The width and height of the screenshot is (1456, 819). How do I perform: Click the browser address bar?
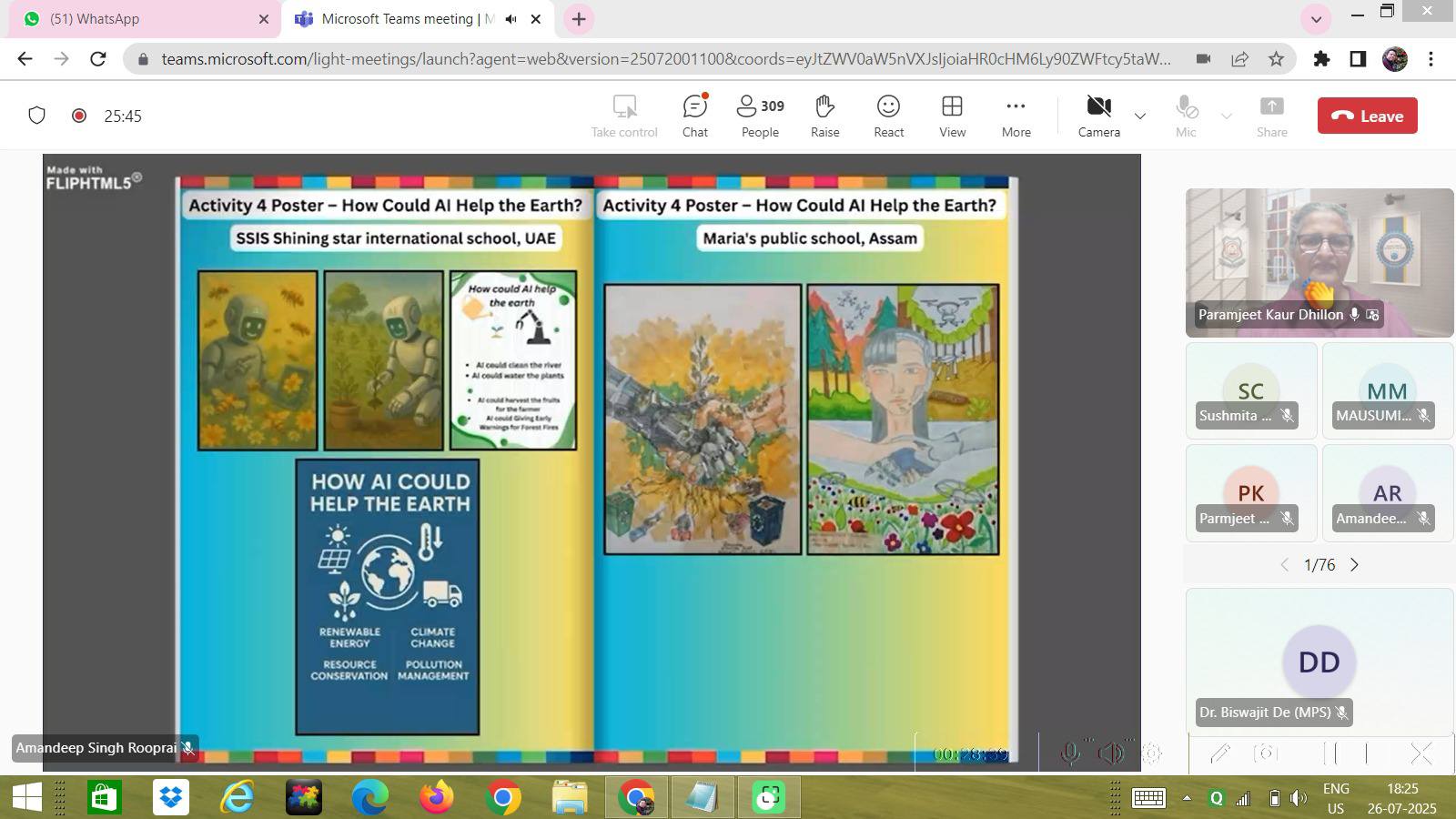pos(664,59)
